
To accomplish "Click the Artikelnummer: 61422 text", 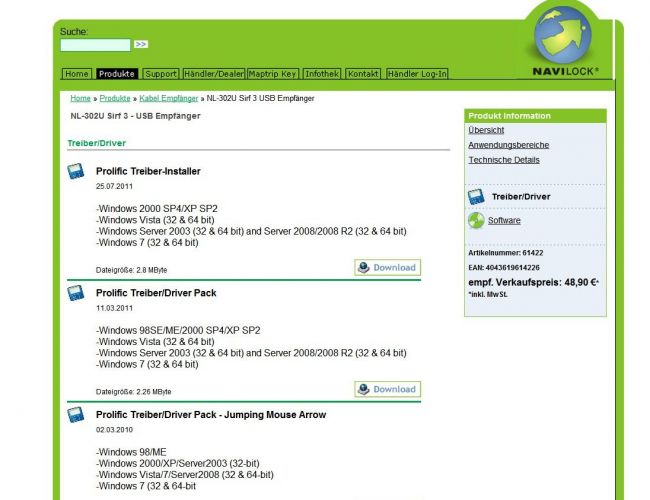I will pos(506,253).
